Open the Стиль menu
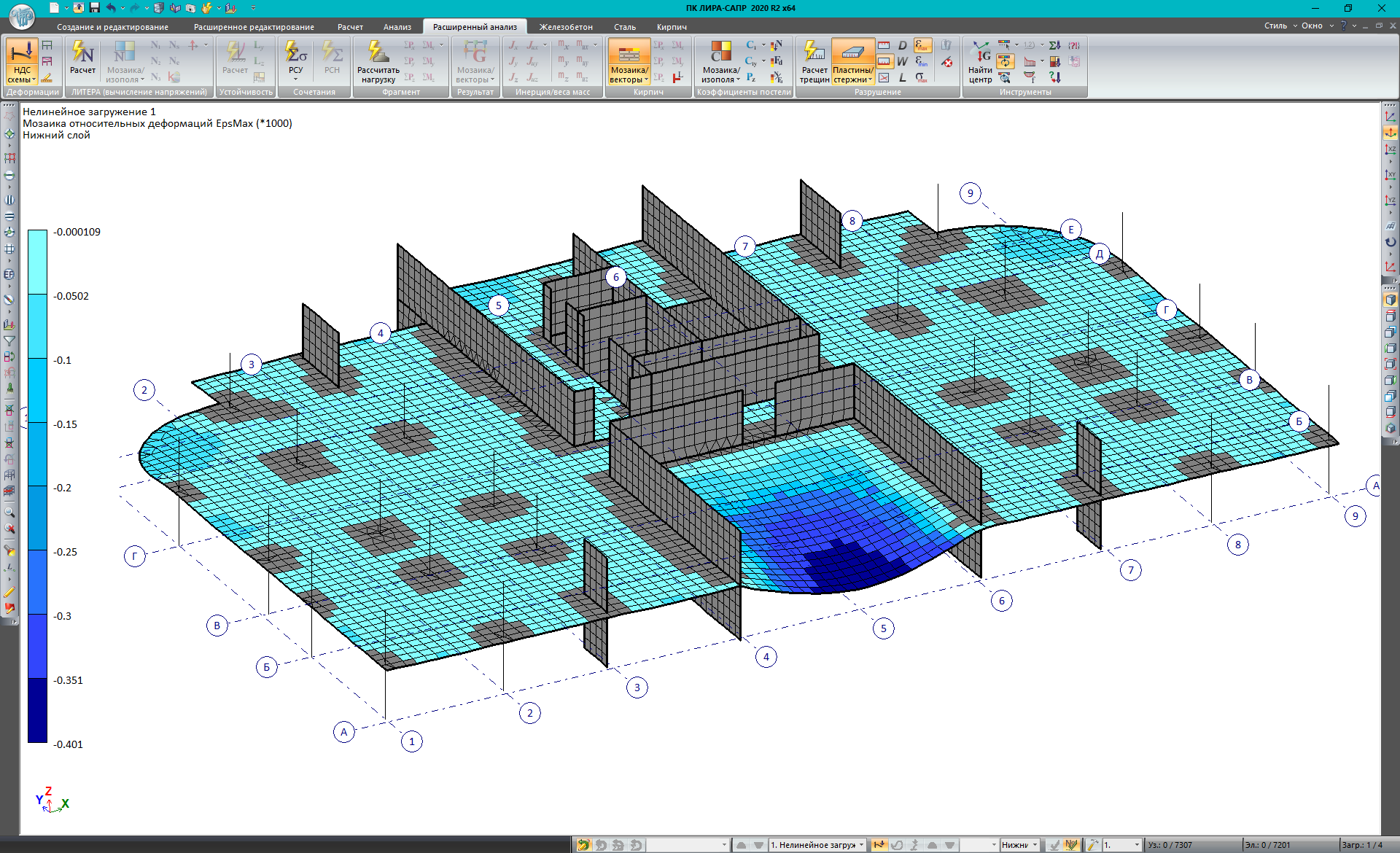1400x853 pixels. pos(1275,26)
